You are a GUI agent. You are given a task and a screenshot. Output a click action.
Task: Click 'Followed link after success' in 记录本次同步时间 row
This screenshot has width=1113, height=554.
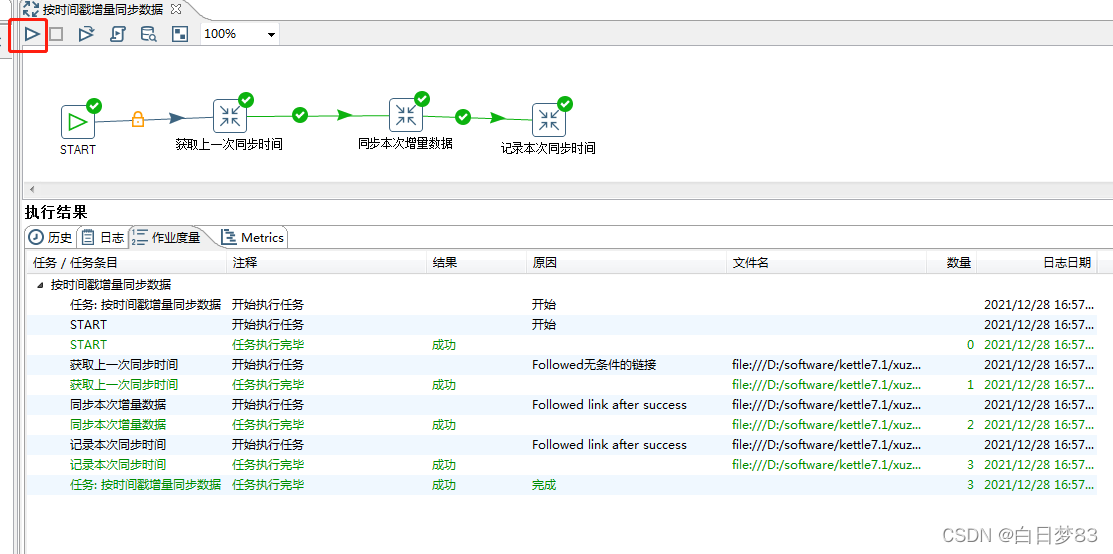click(609, 445)
